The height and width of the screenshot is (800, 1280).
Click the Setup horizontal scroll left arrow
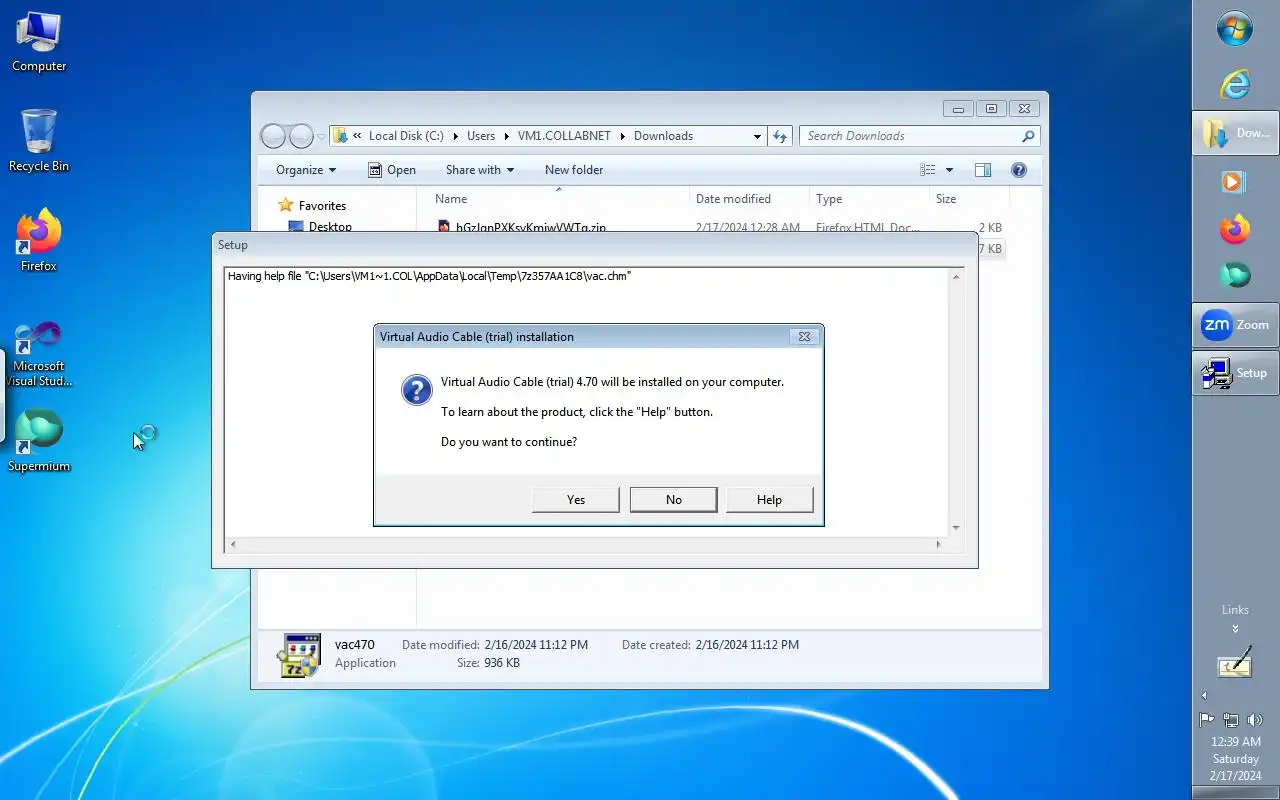[233, 545]
